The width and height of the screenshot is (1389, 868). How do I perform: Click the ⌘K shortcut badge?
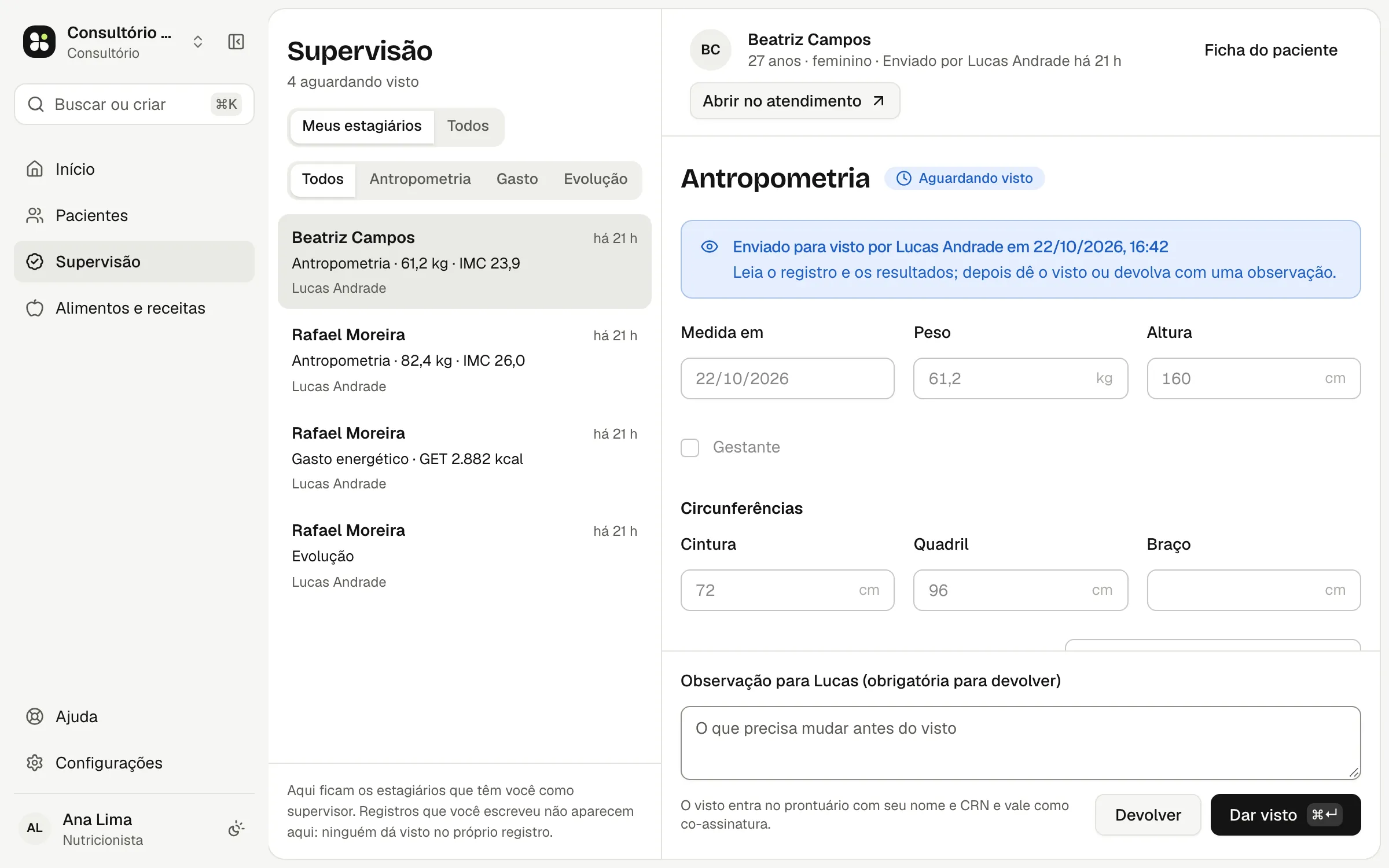226,104
